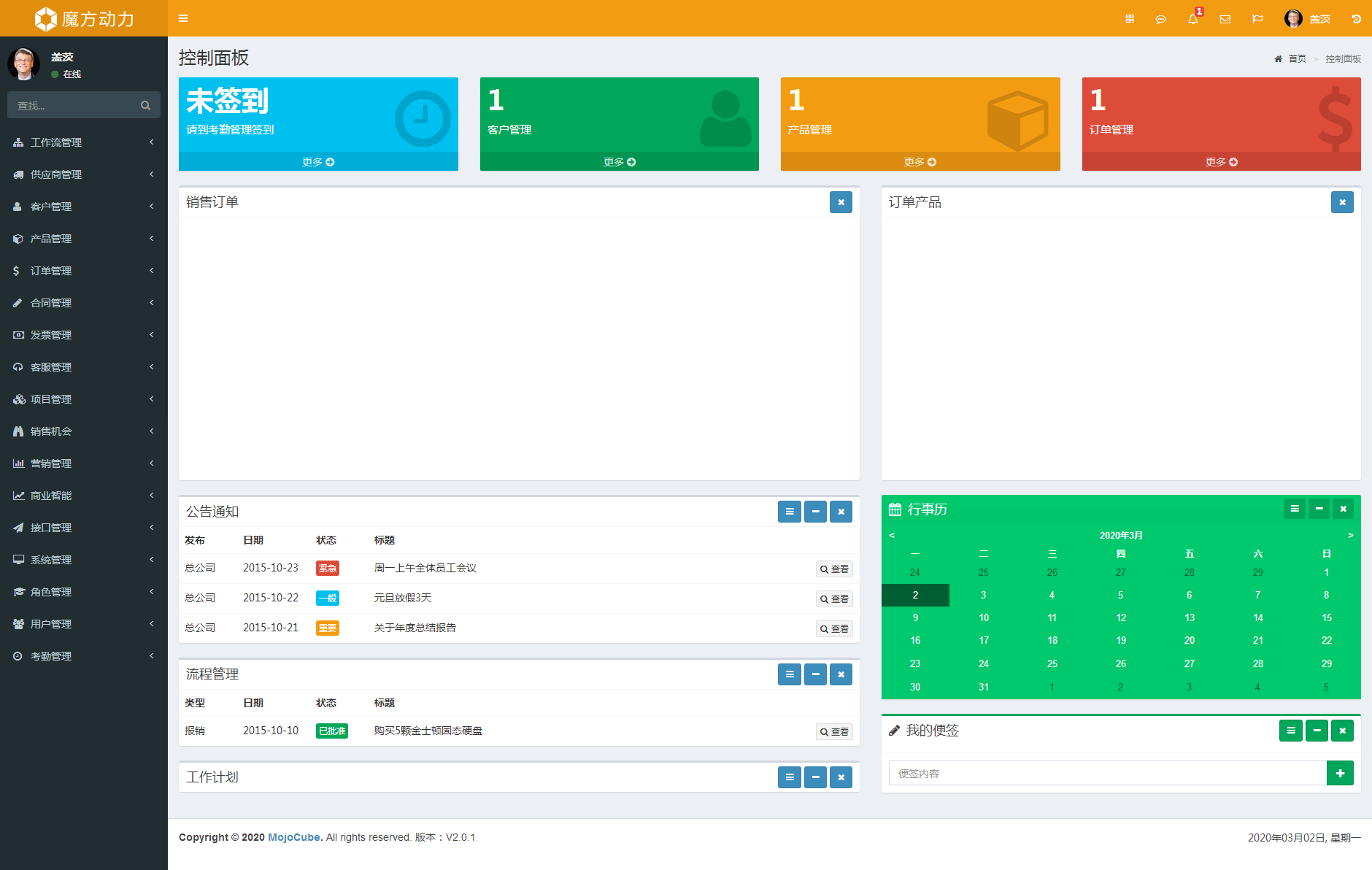This screenshot has height=870, width=1372.
Task: Click the 便签内容 note input field
Action: pyautogui.click(x=1107, y=774)
